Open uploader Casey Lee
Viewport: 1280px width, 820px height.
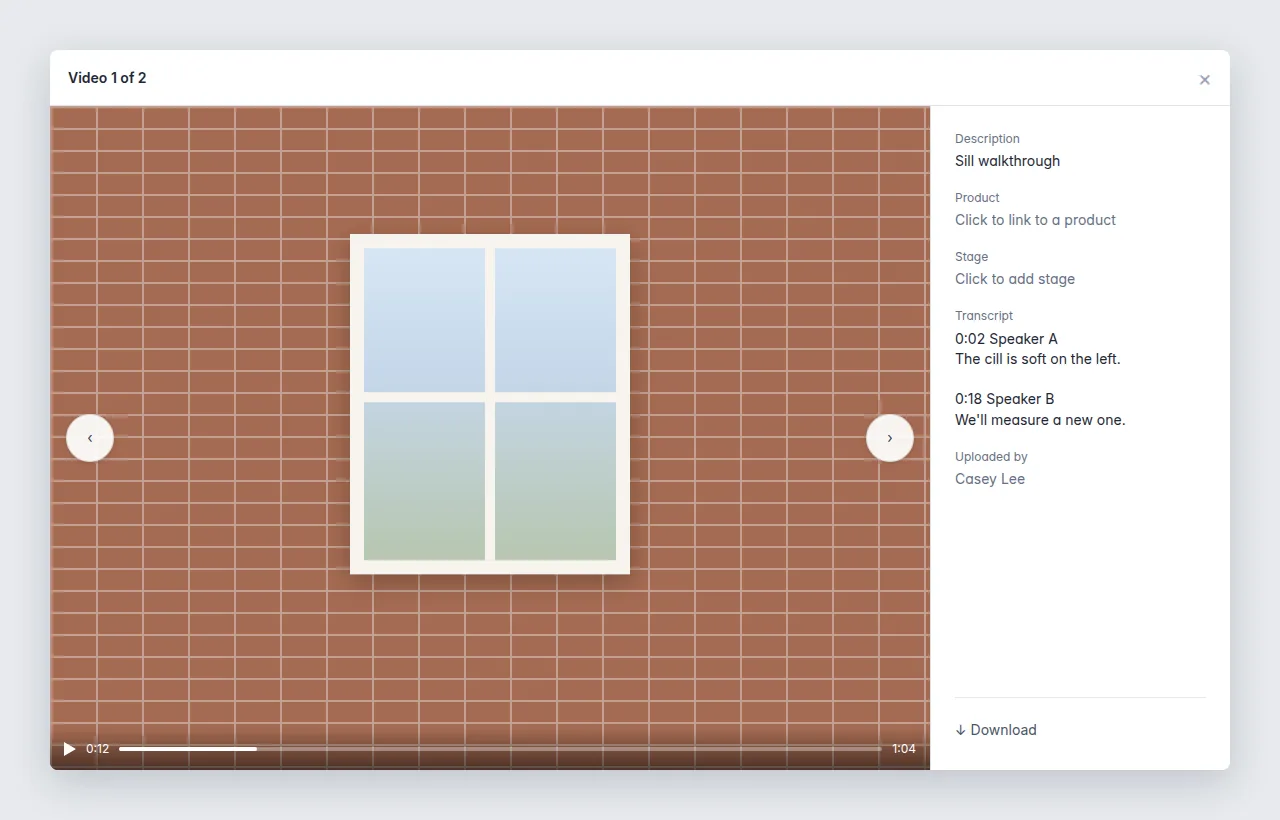(990, 479)
